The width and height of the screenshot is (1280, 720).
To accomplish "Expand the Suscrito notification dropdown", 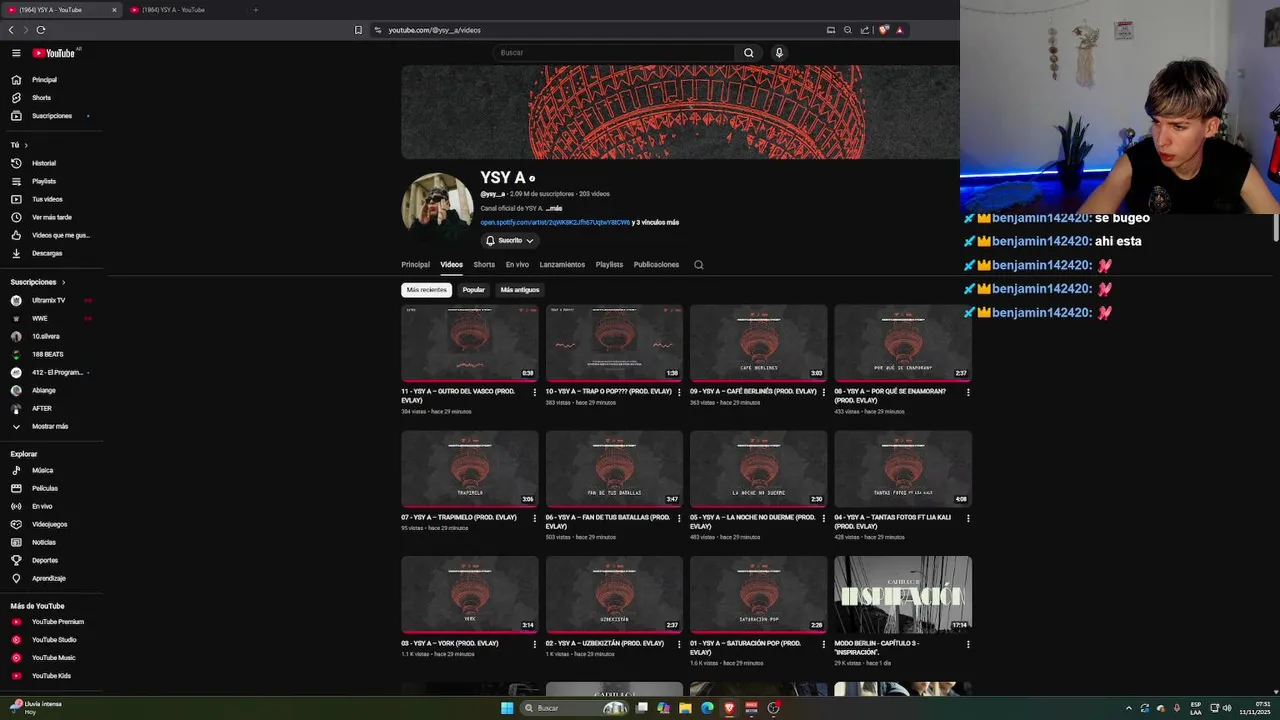I will [x=510, y=241].
